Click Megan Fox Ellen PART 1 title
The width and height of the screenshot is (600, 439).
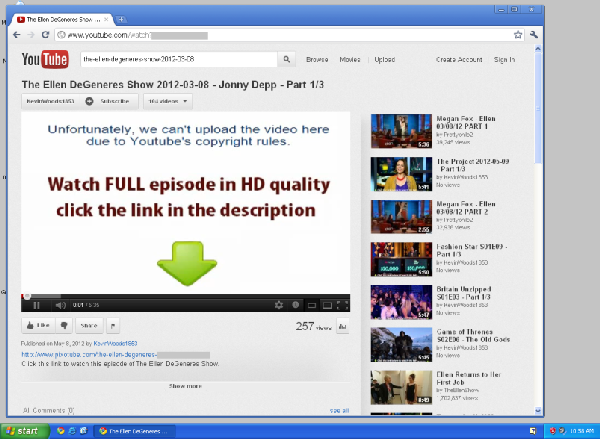(466, 122)
